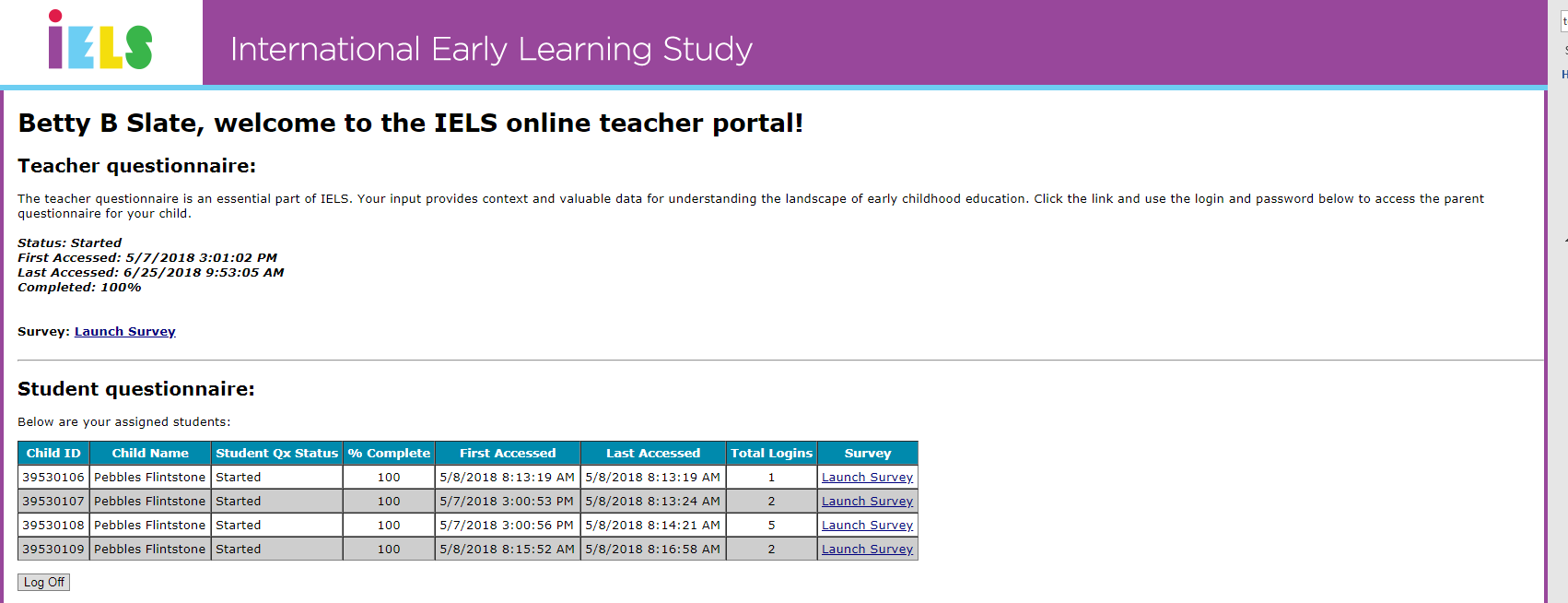Click the Last Accessed 6/25/2018 line

pyautogui.click(x=151, y=273)
